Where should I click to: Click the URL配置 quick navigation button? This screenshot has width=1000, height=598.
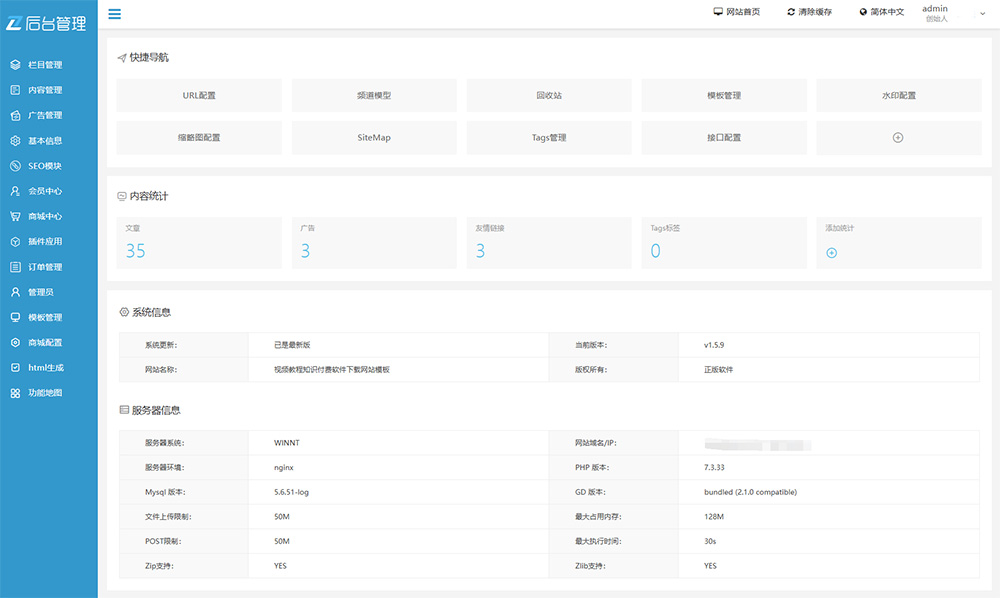pyautogui.click(x=199, y=96)
